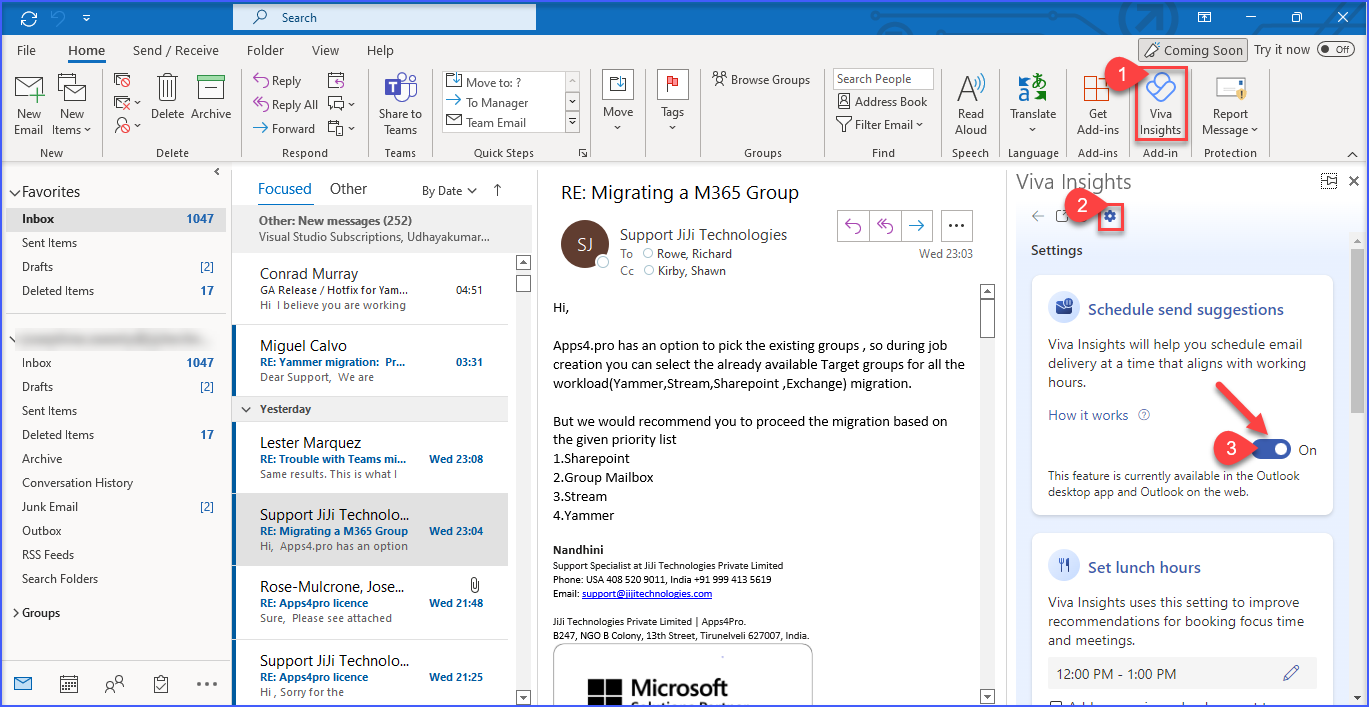The image size is (1369, 707).
Task: Expand the Groups folder tree
Action: point(15,613)
